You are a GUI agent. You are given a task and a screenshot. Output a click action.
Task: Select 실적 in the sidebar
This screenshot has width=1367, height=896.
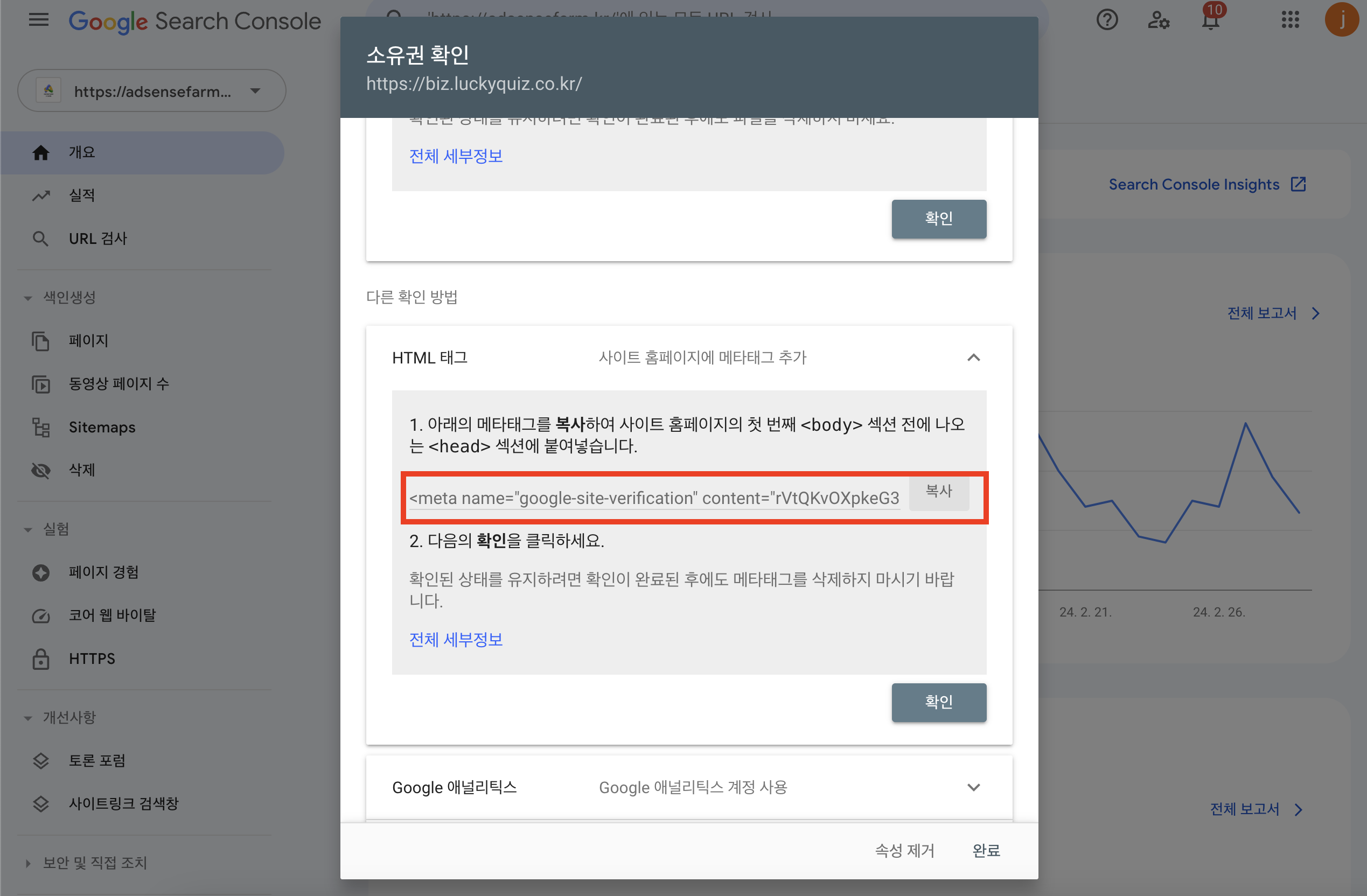tap(142, 196)
